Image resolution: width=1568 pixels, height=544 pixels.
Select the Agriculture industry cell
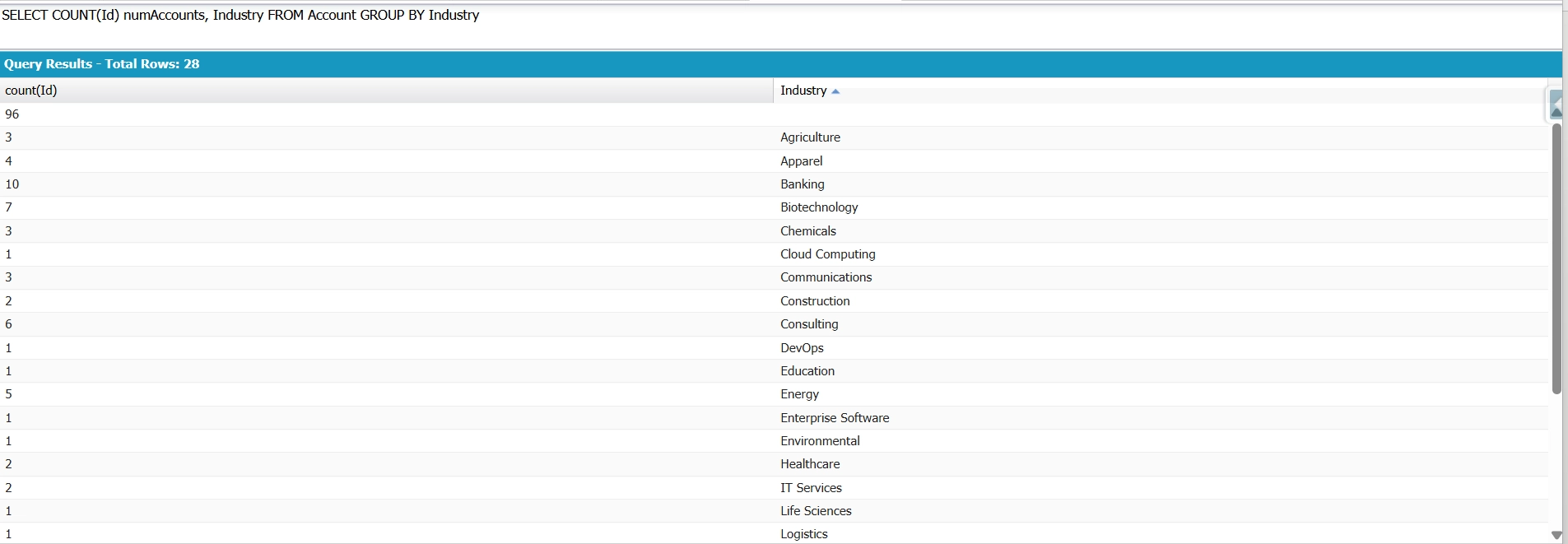[x=810, y=137]
